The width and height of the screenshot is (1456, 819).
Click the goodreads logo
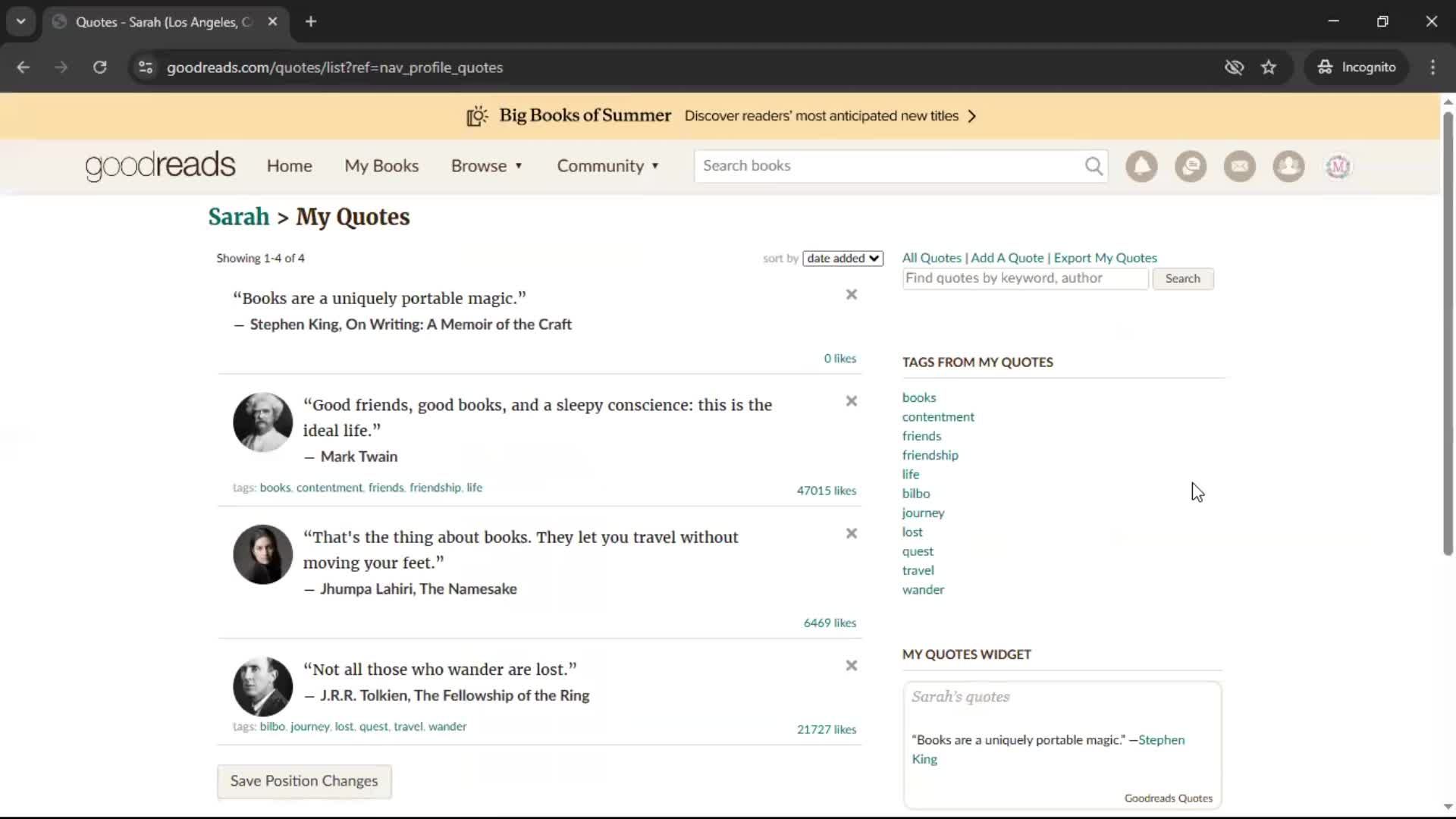click(160, 165)
